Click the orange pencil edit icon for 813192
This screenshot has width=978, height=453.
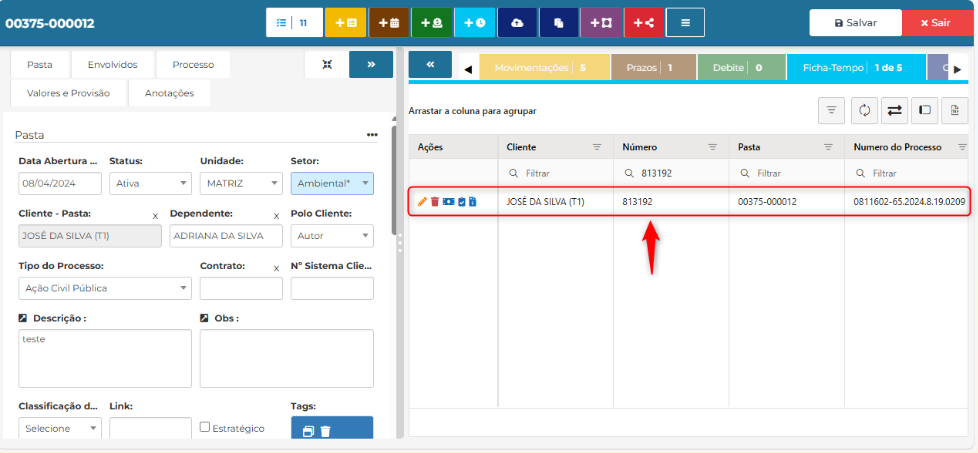pyautogui.click(x=422, y=202)
